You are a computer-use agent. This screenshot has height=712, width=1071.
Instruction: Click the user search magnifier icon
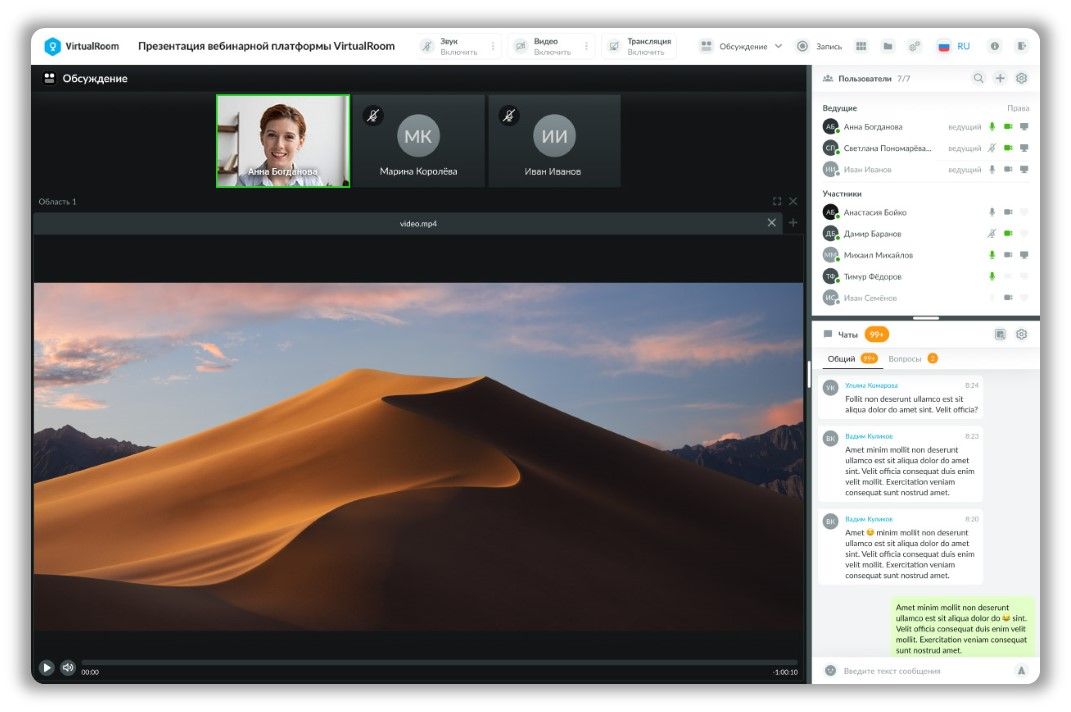(x=978, y=78)
